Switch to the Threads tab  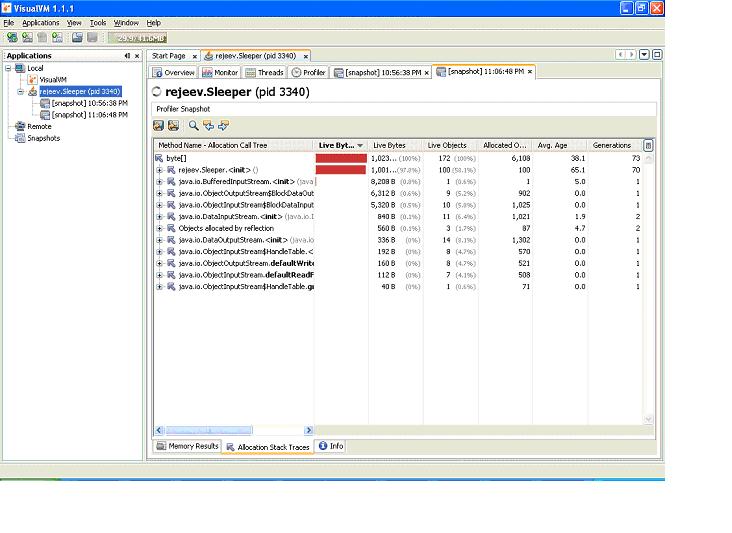(x=265, y=72)
